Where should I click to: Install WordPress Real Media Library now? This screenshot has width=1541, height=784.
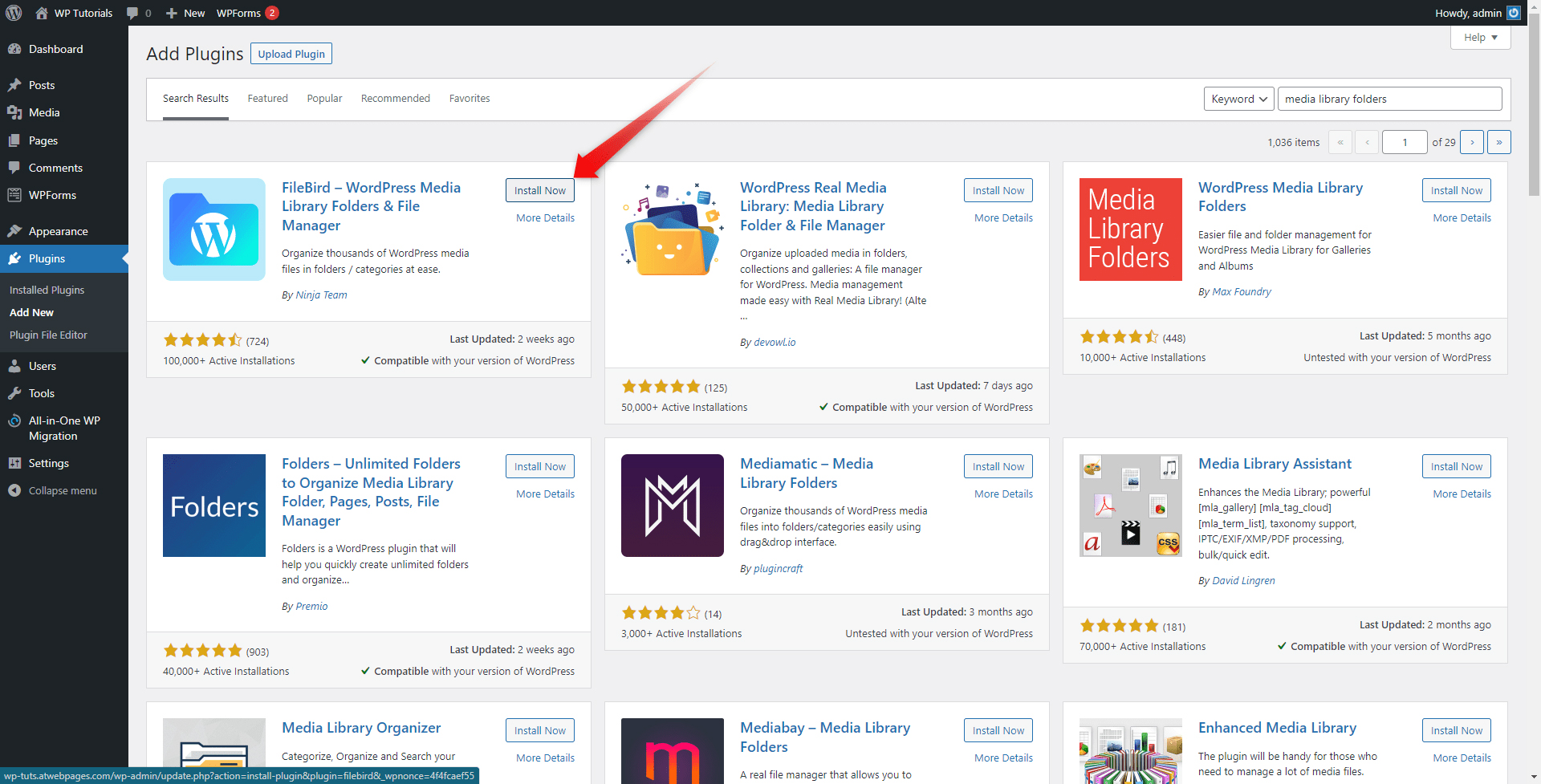click(998, 190)
